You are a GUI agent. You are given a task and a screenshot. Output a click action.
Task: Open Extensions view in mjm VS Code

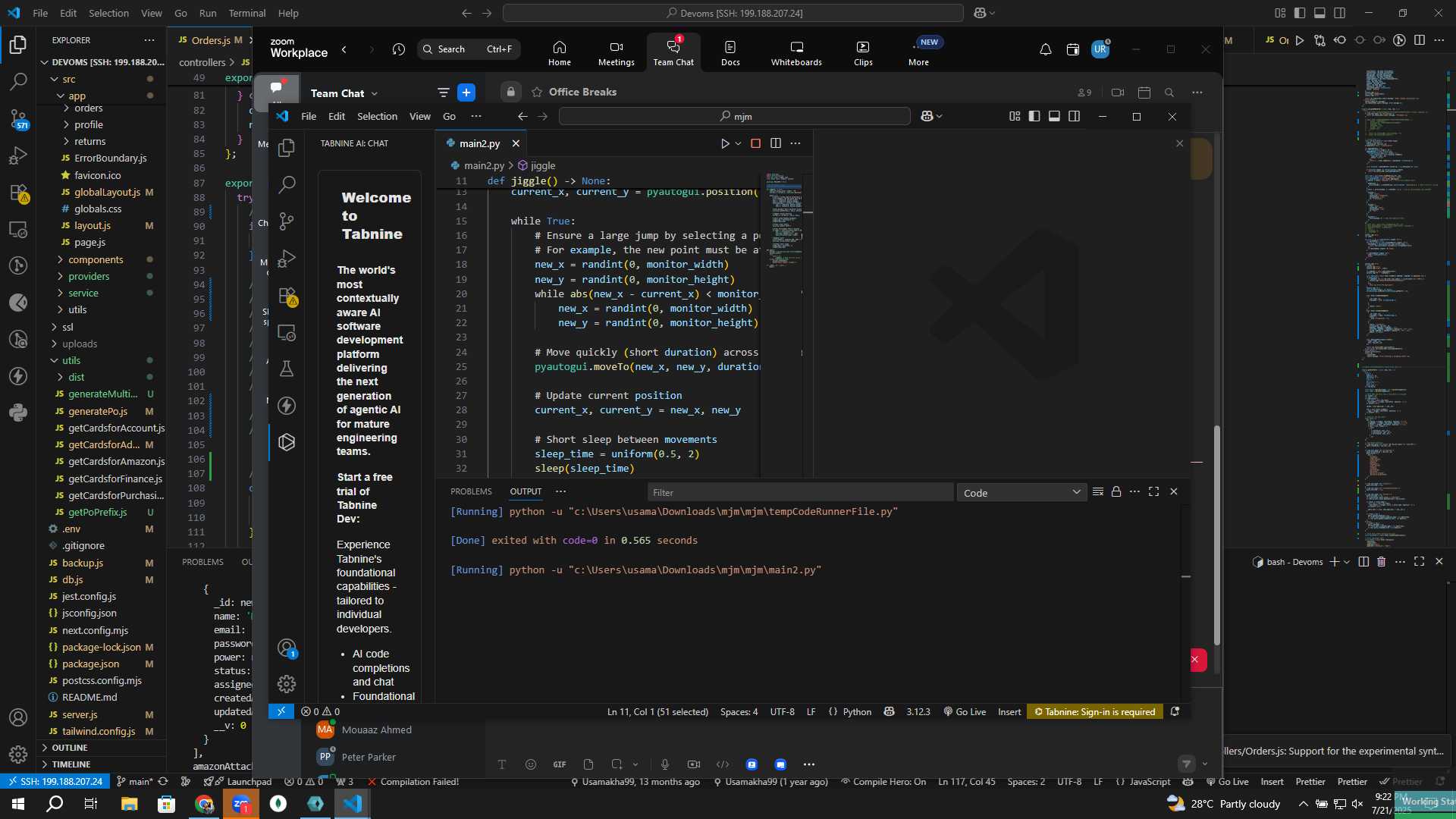click(287, 296)
